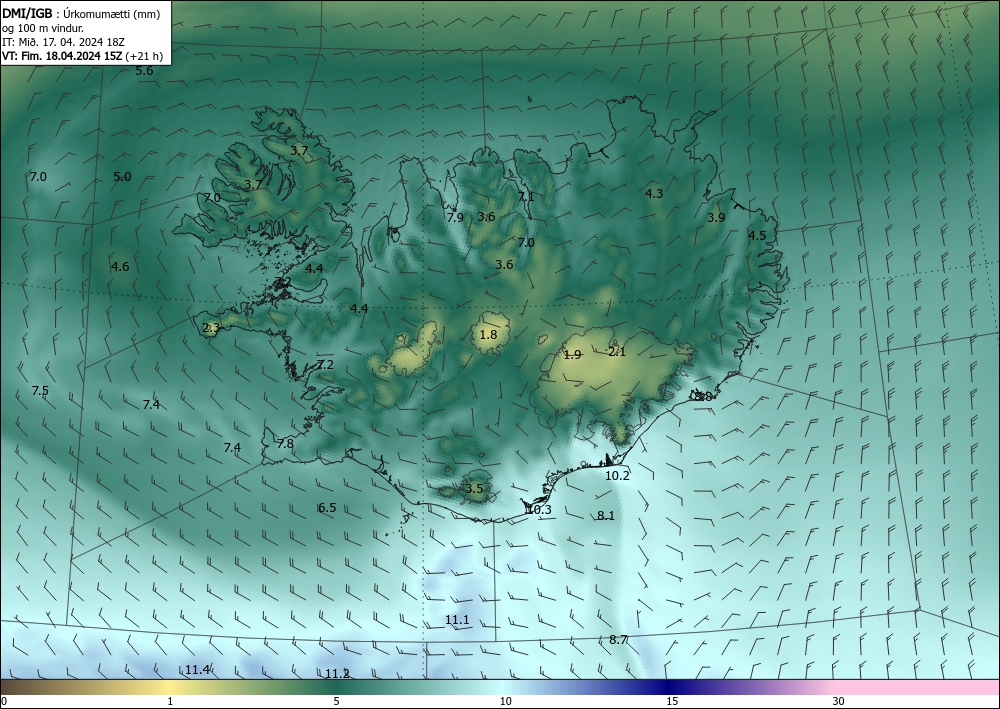Click the 6.5 value off the south coast
Viewport: 1000px width, 709px height.
pyautogui.click(x=327, y=508)
